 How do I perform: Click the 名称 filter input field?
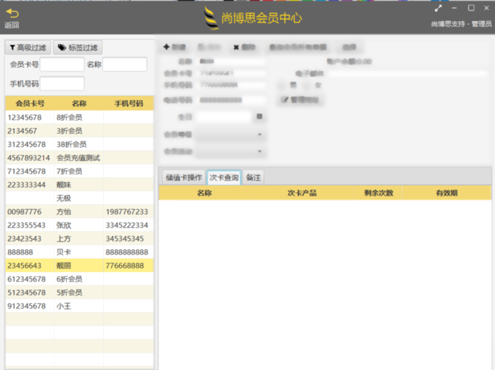(x=125, y=64)
